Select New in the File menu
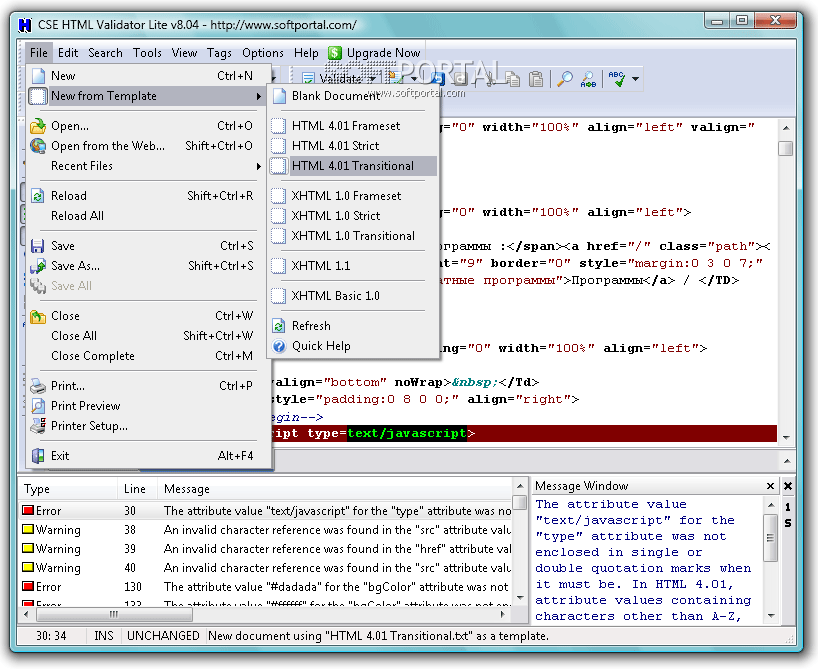Screen dimensions: 818x669 coord(149,76)
